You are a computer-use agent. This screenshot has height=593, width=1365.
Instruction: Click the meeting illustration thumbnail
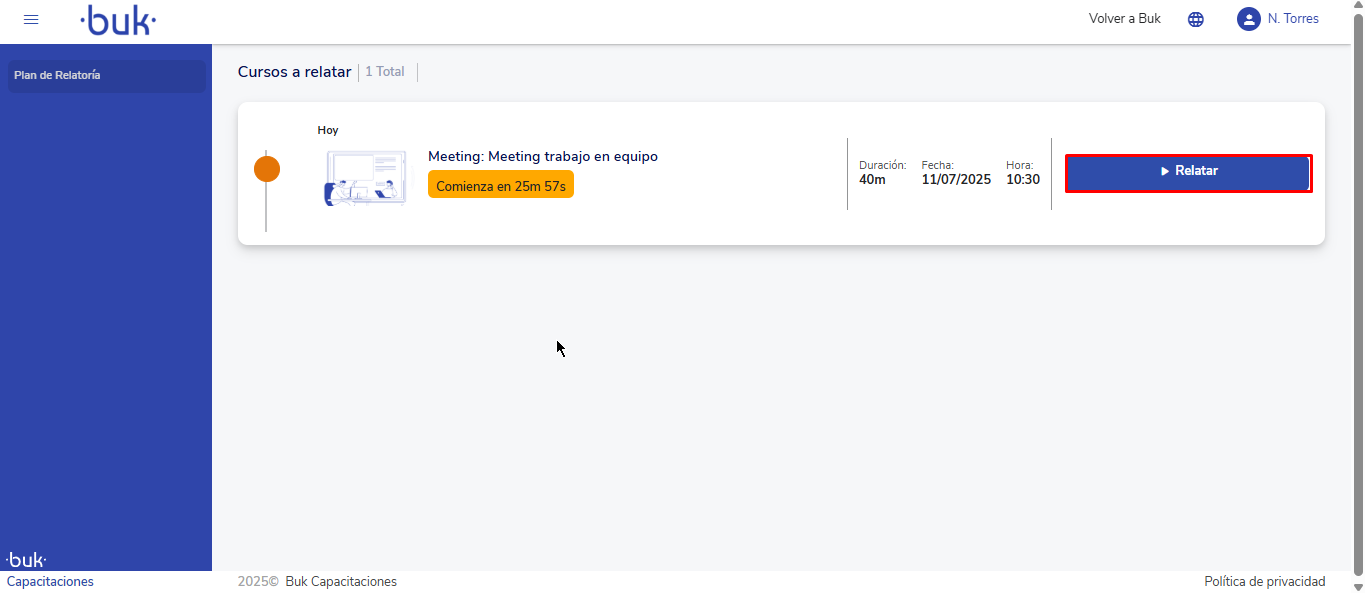pos(366,178)
